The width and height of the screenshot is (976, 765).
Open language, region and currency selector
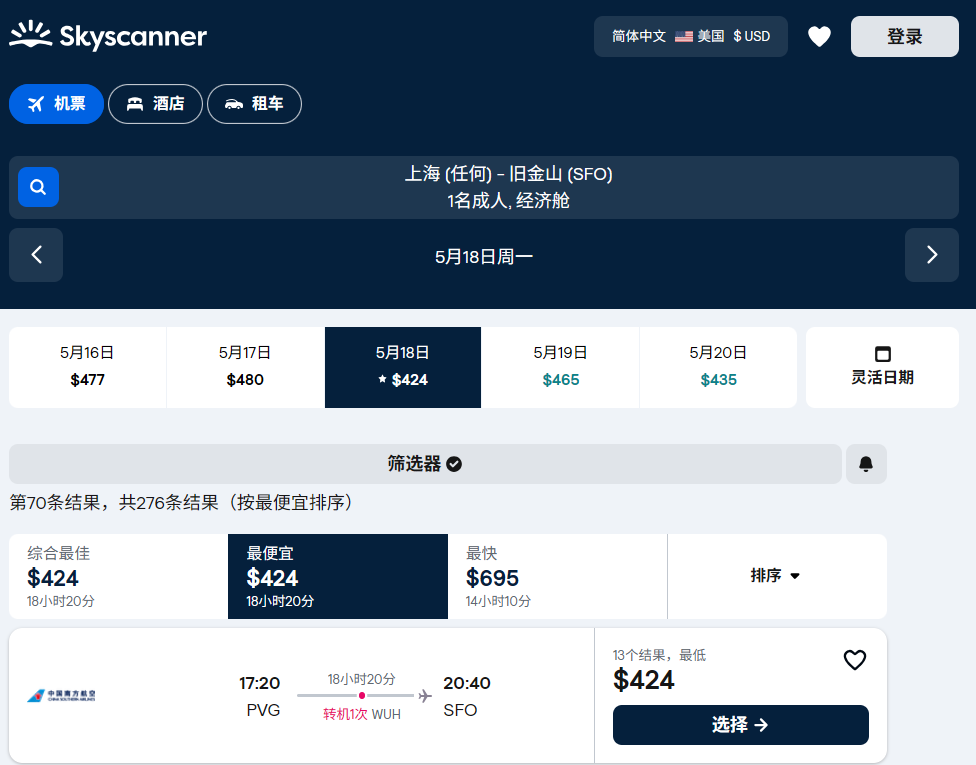691,37
